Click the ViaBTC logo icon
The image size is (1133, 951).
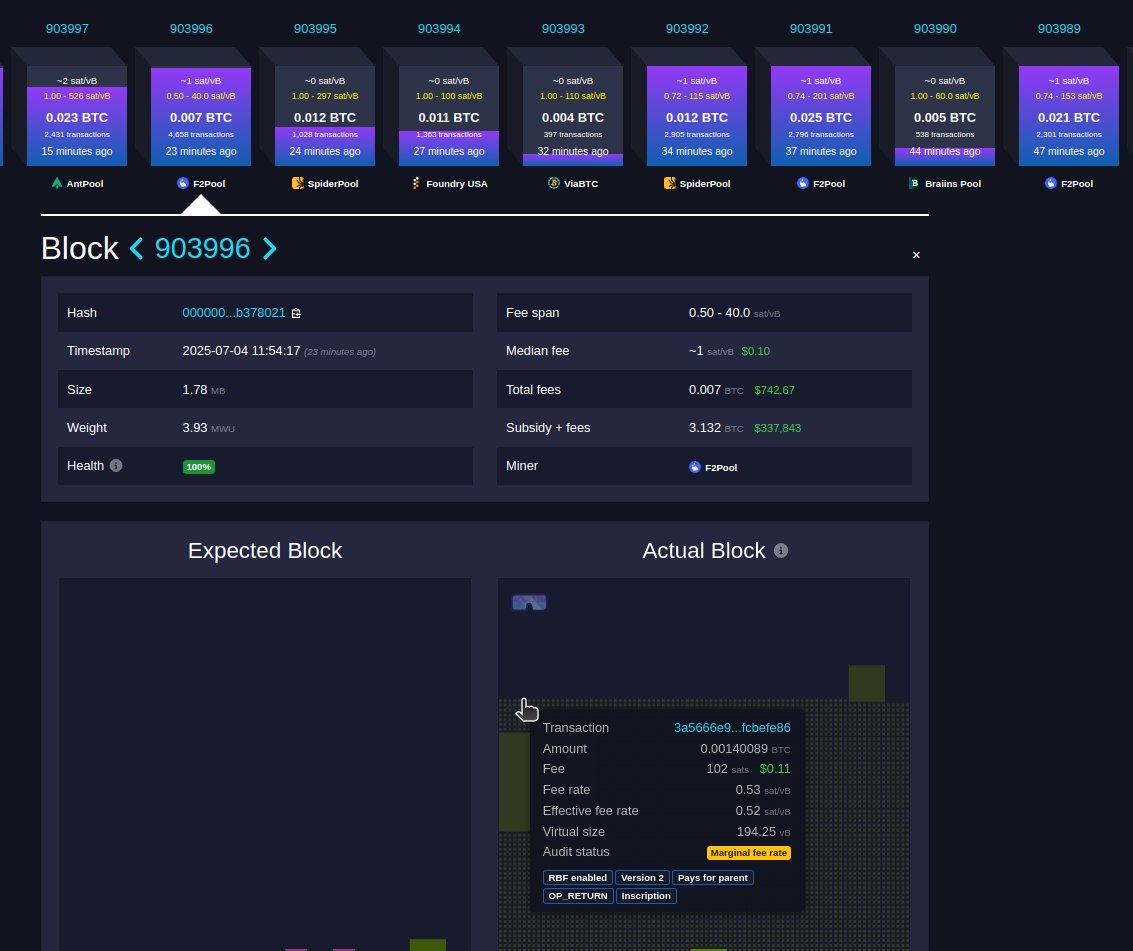point(553,184)
